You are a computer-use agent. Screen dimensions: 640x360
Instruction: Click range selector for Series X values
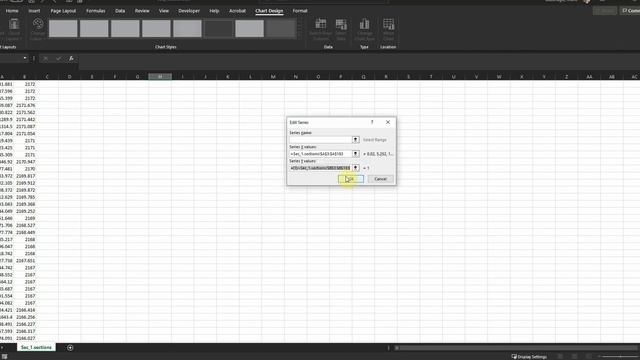(356, 154)
